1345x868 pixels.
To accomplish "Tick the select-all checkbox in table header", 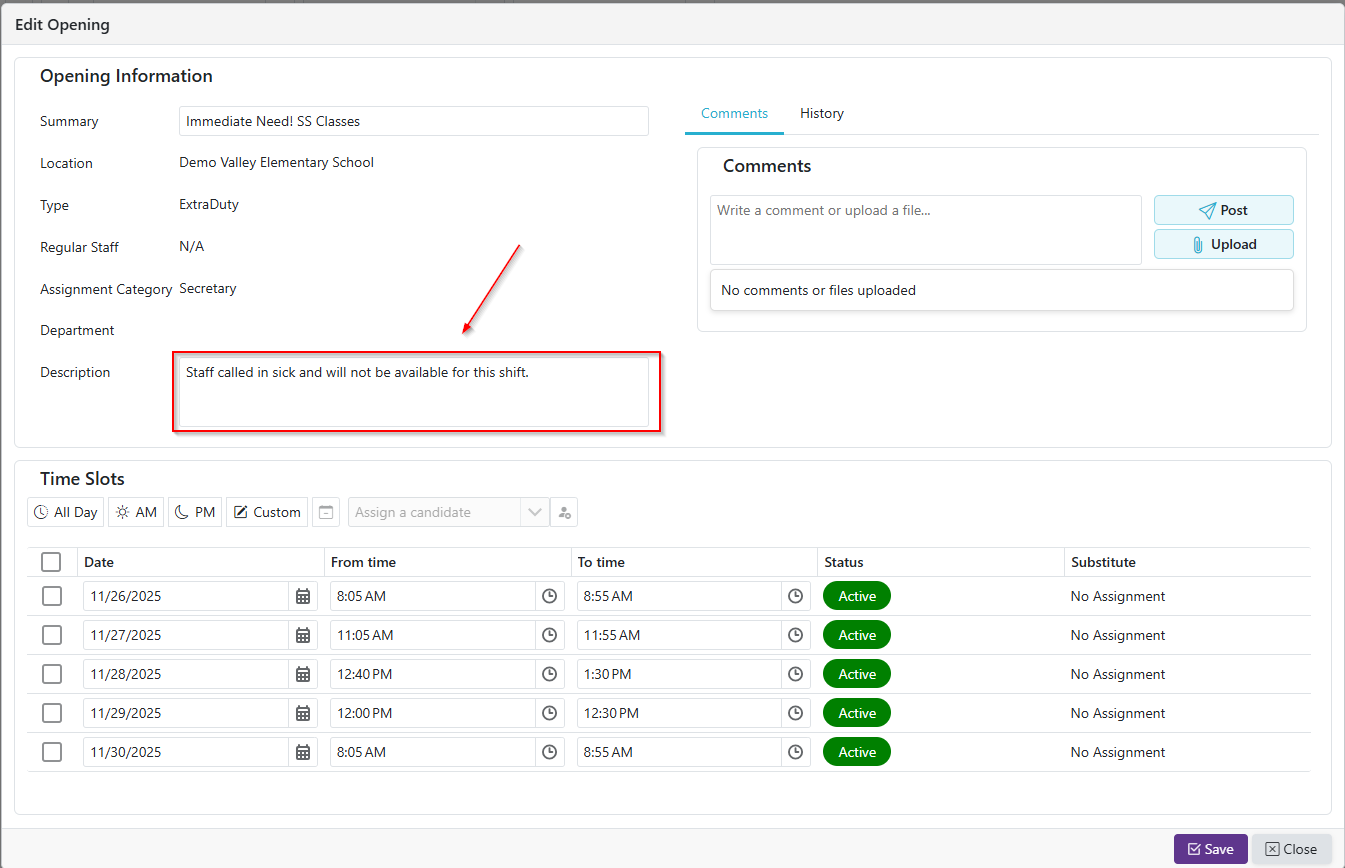I will tap(51, 562).
